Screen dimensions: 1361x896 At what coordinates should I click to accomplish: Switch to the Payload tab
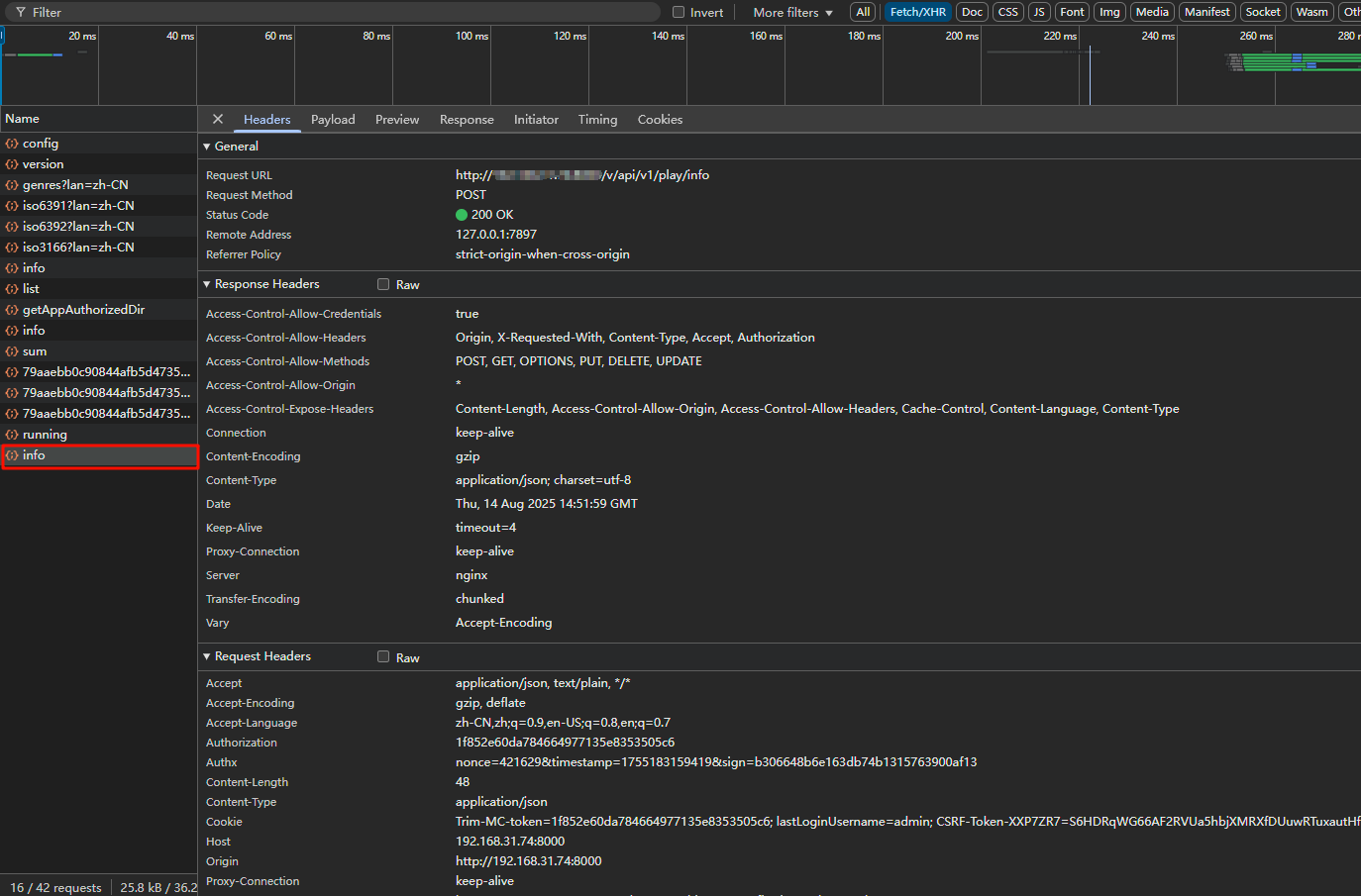point(333,120)
